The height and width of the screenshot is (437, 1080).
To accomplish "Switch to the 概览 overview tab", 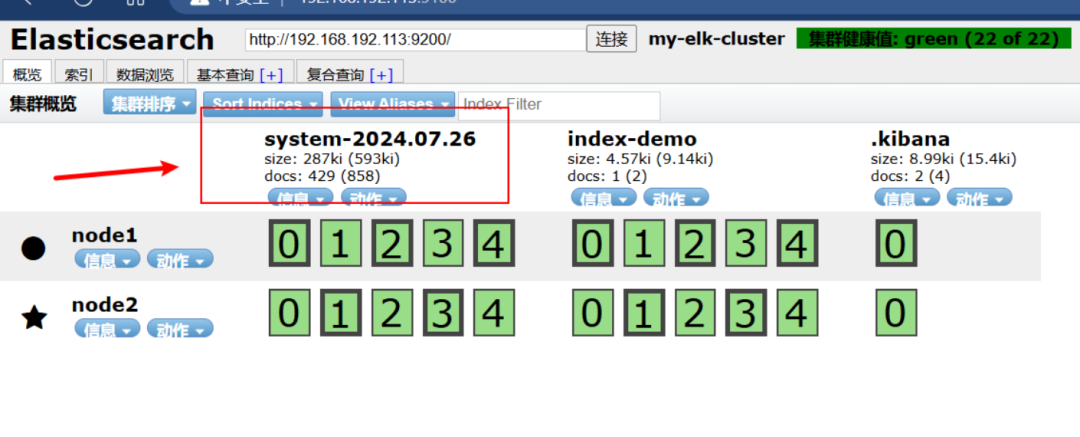I will point(27,74).
